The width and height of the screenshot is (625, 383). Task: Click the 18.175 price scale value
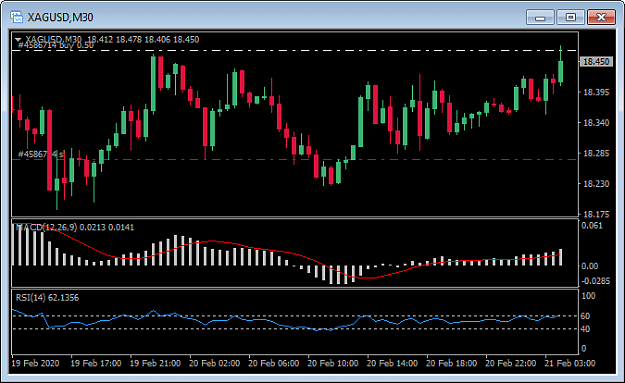tap(596, 214)
